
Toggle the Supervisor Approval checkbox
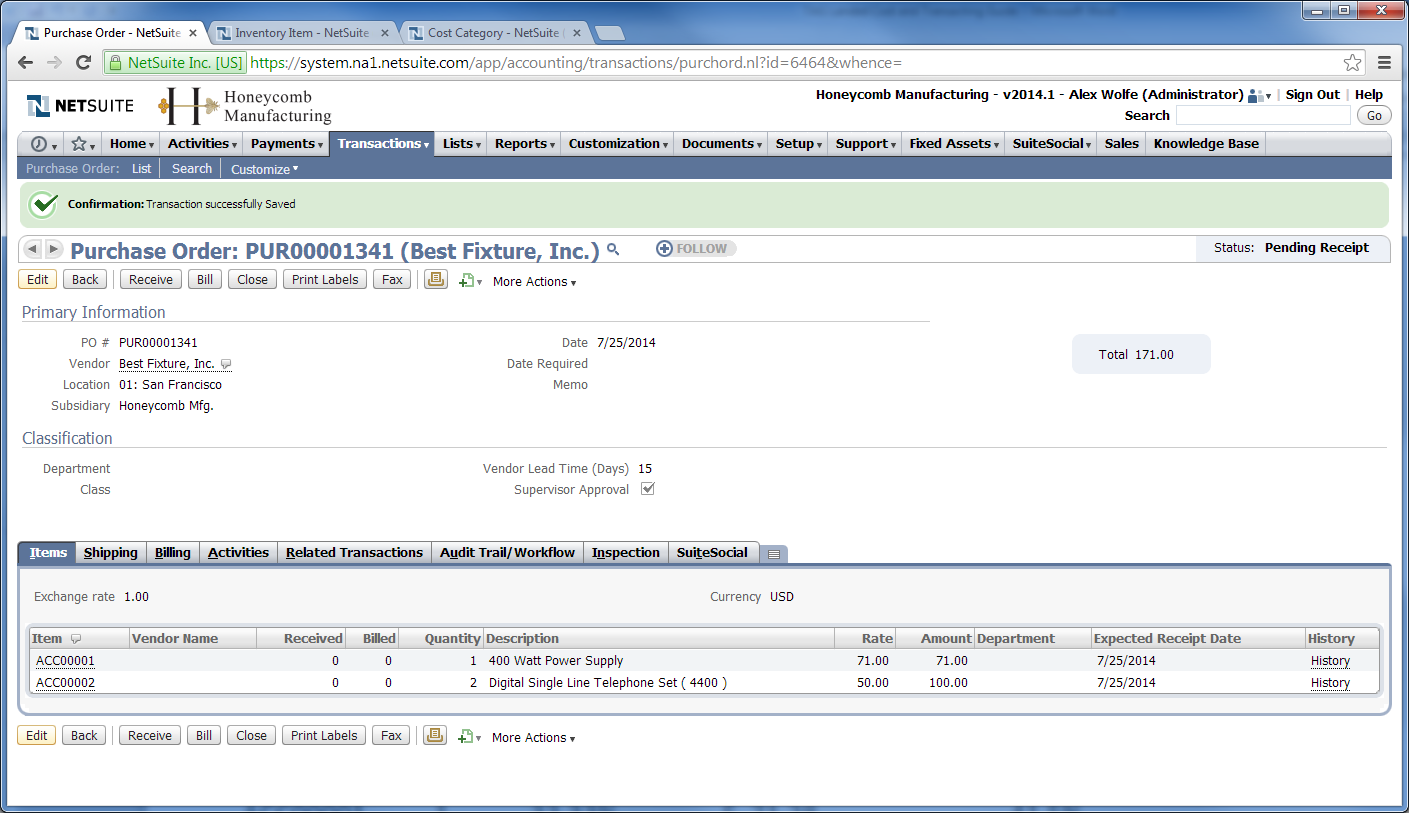[647, 489]
